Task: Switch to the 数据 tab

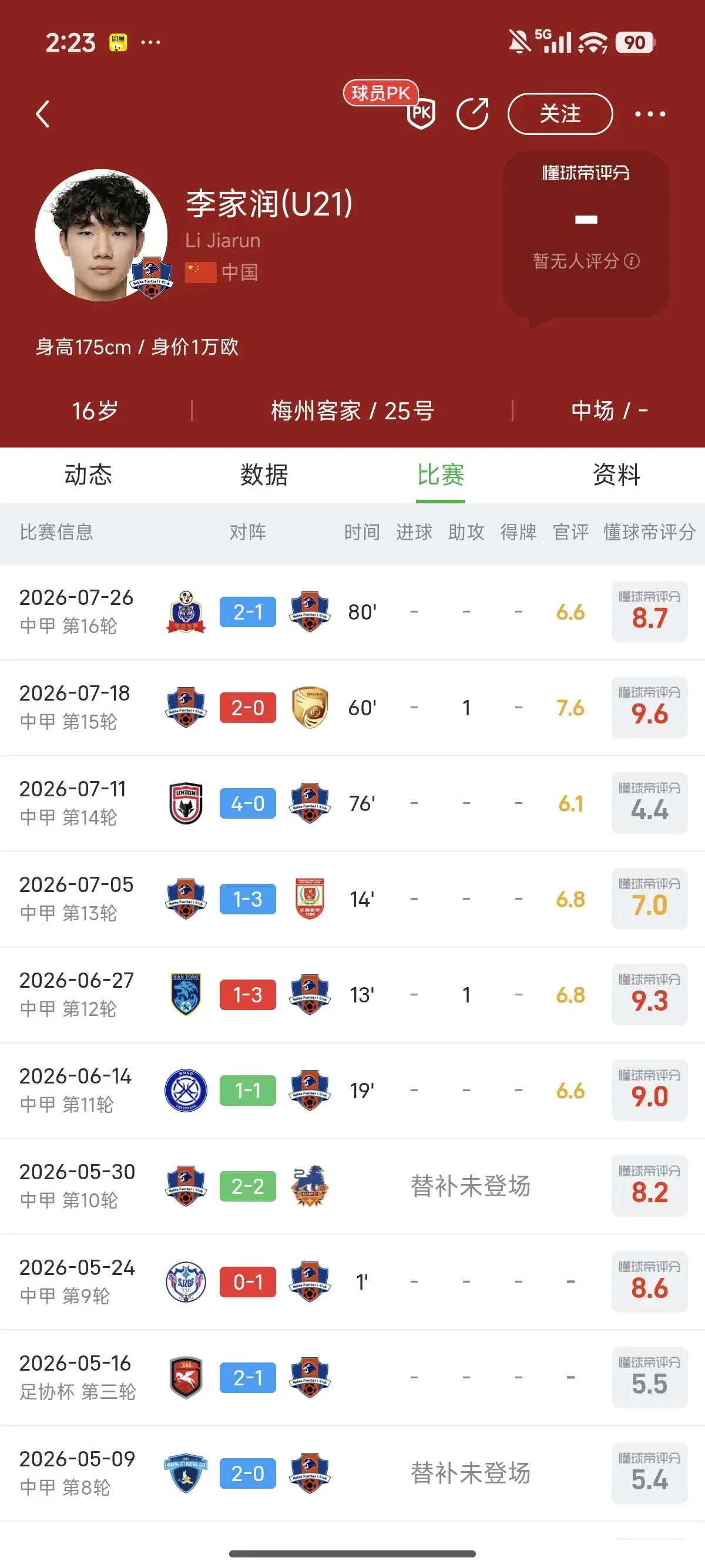Action: pyautogui.click(x=264, y=475)
